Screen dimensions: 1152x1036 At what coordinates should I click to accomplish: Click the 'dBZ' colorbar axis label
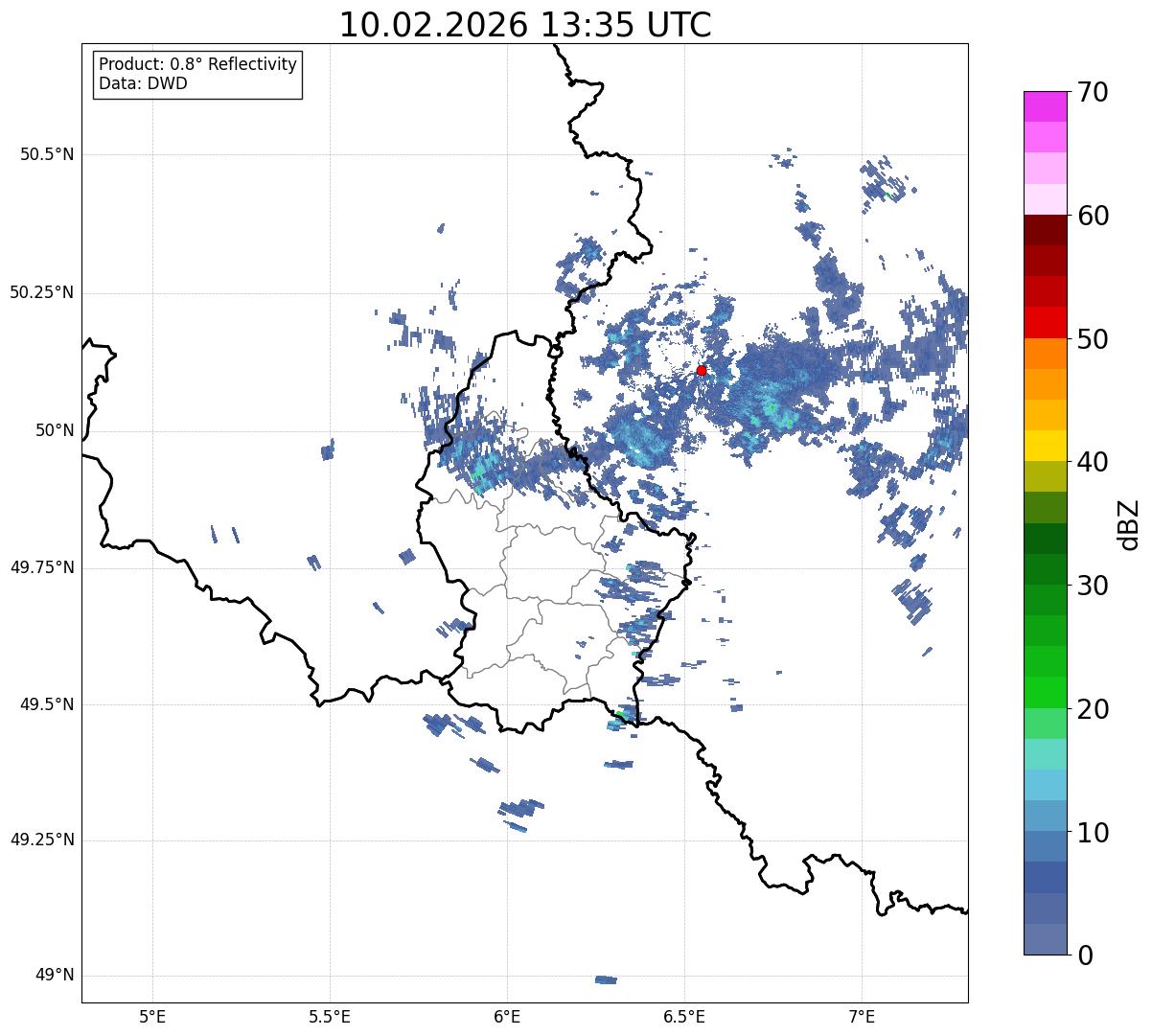pos(1130,524)
